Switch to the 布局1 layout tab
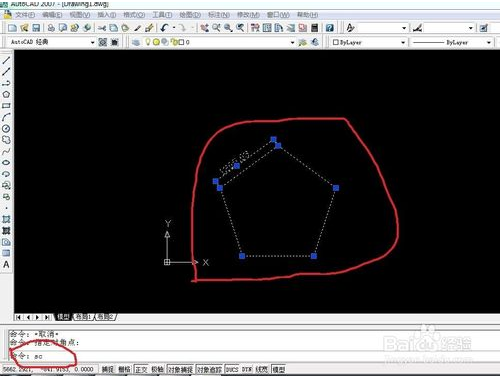This screenshot has width=500, height=376. pos(83,317)
